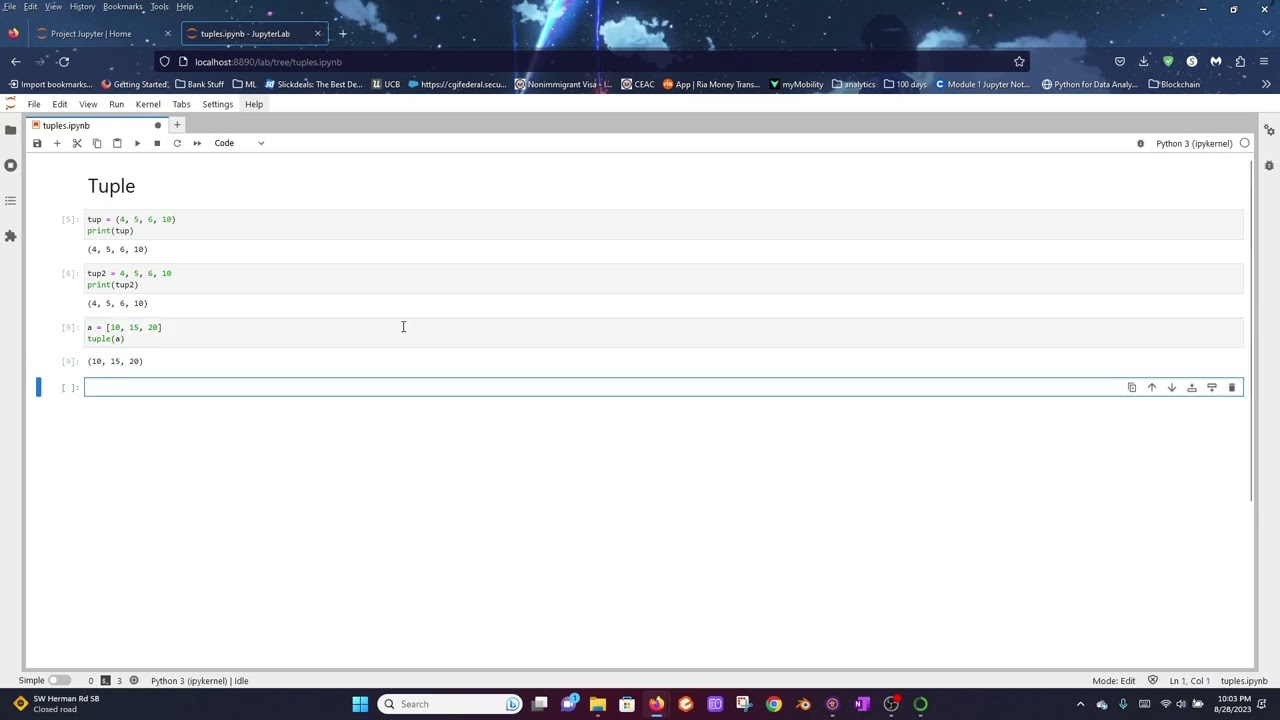
Task: Open the Table of Contents panel
Action: [10, 200]
